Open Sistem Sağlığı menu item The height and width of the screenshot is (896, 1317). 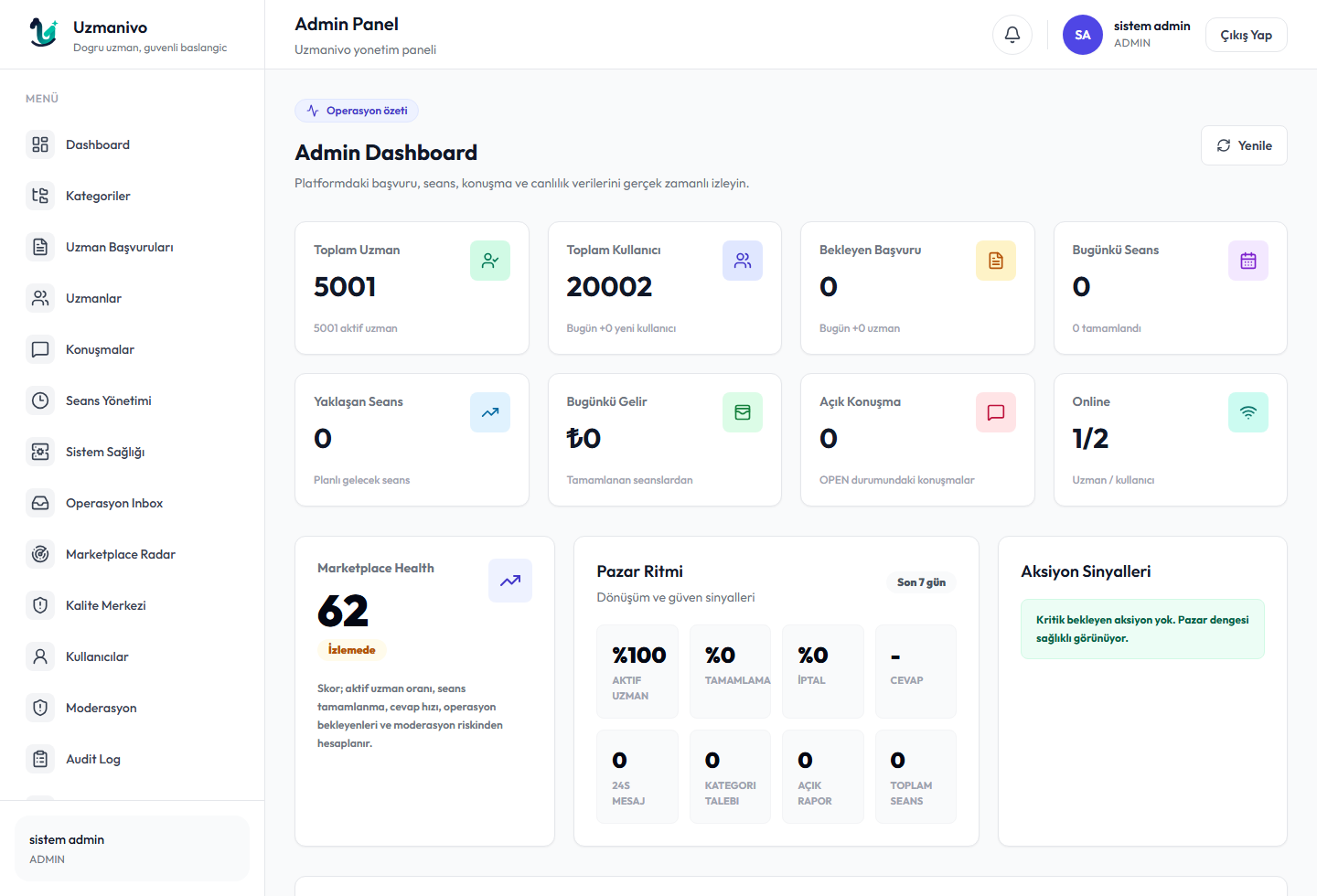(132, 452)
